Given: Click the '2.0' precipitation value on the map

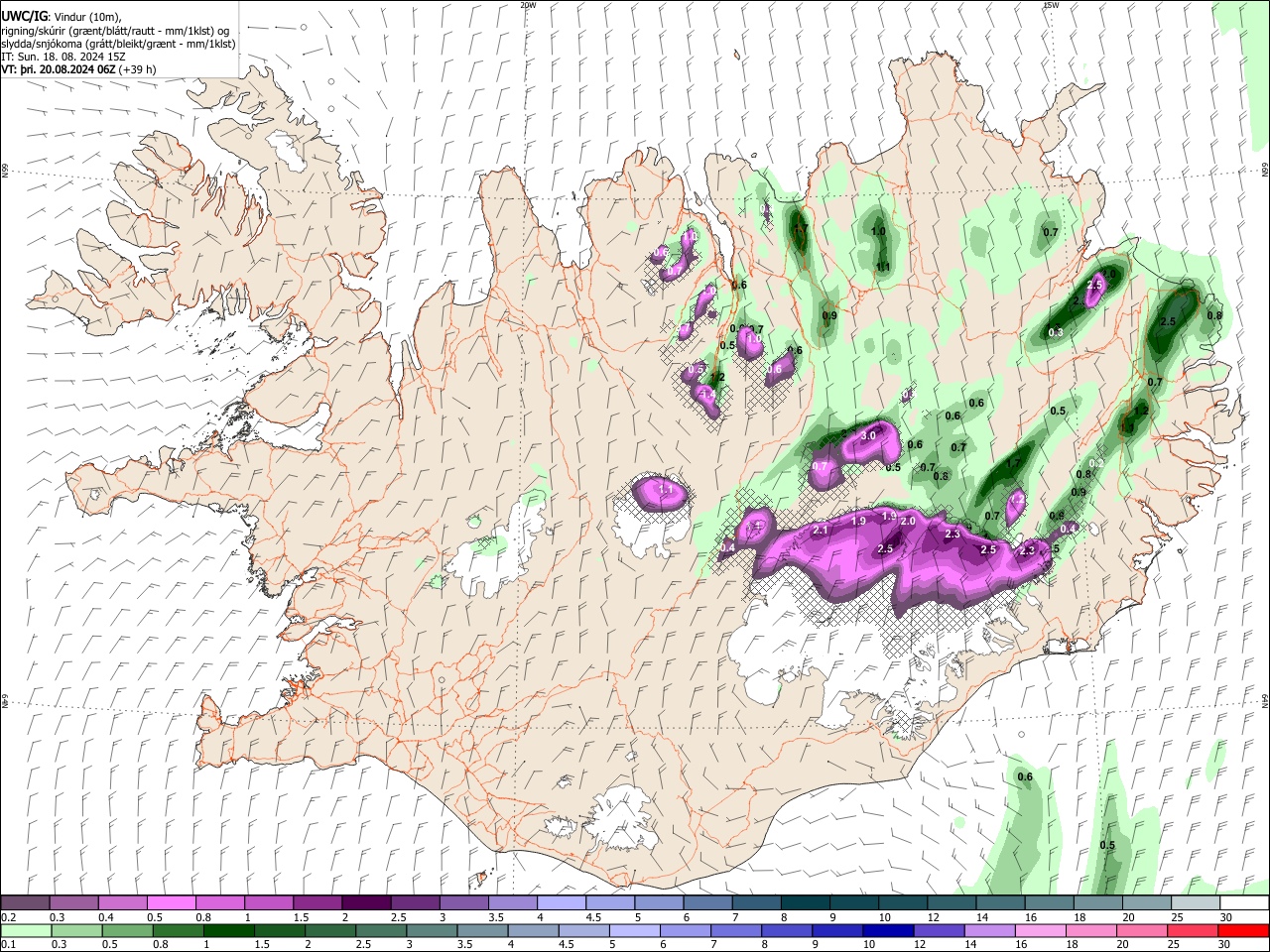Looking at the screenshot, I should tap(907, 521).
